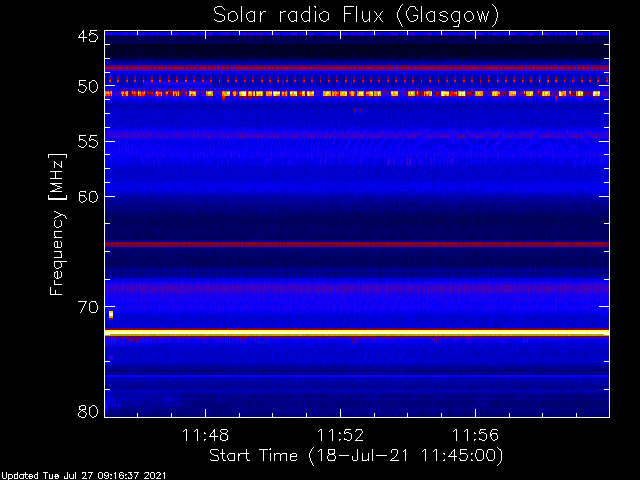This screenshot has width=640, height=480.
Task: Click the 'Start Time (18-Jul-21 11:45:00)' label
Action: (356, 456)
